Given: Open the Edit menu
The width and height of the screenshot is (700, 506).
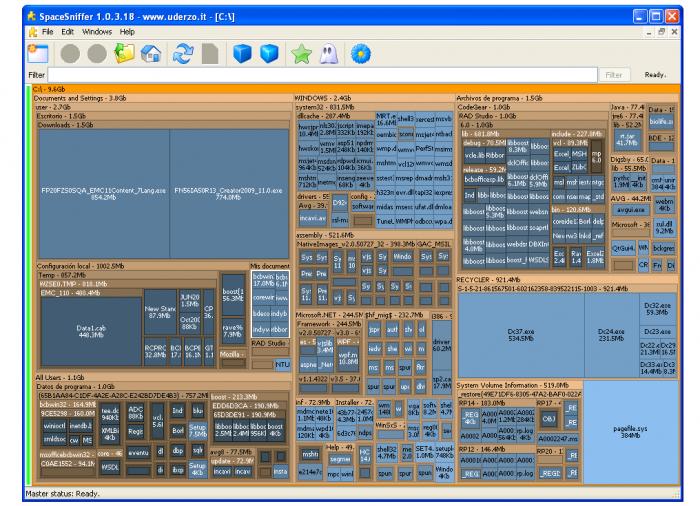Looking at the screenshot, I should click(67, 32).
